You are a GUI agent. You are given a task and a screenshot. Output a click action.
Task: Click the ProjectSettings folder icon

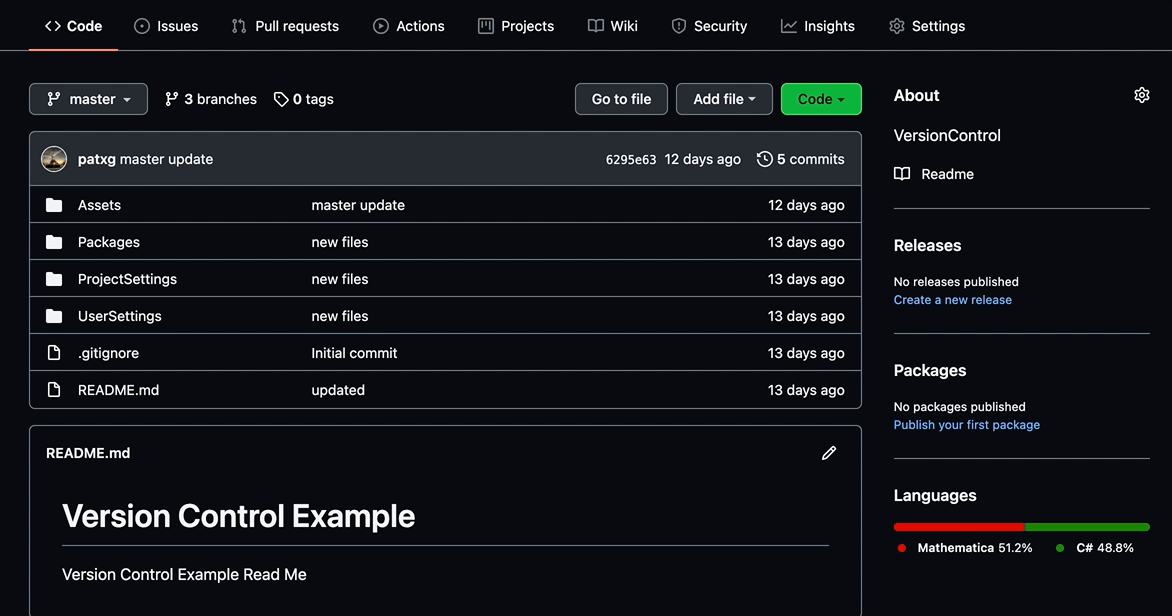tap(54, 279)
